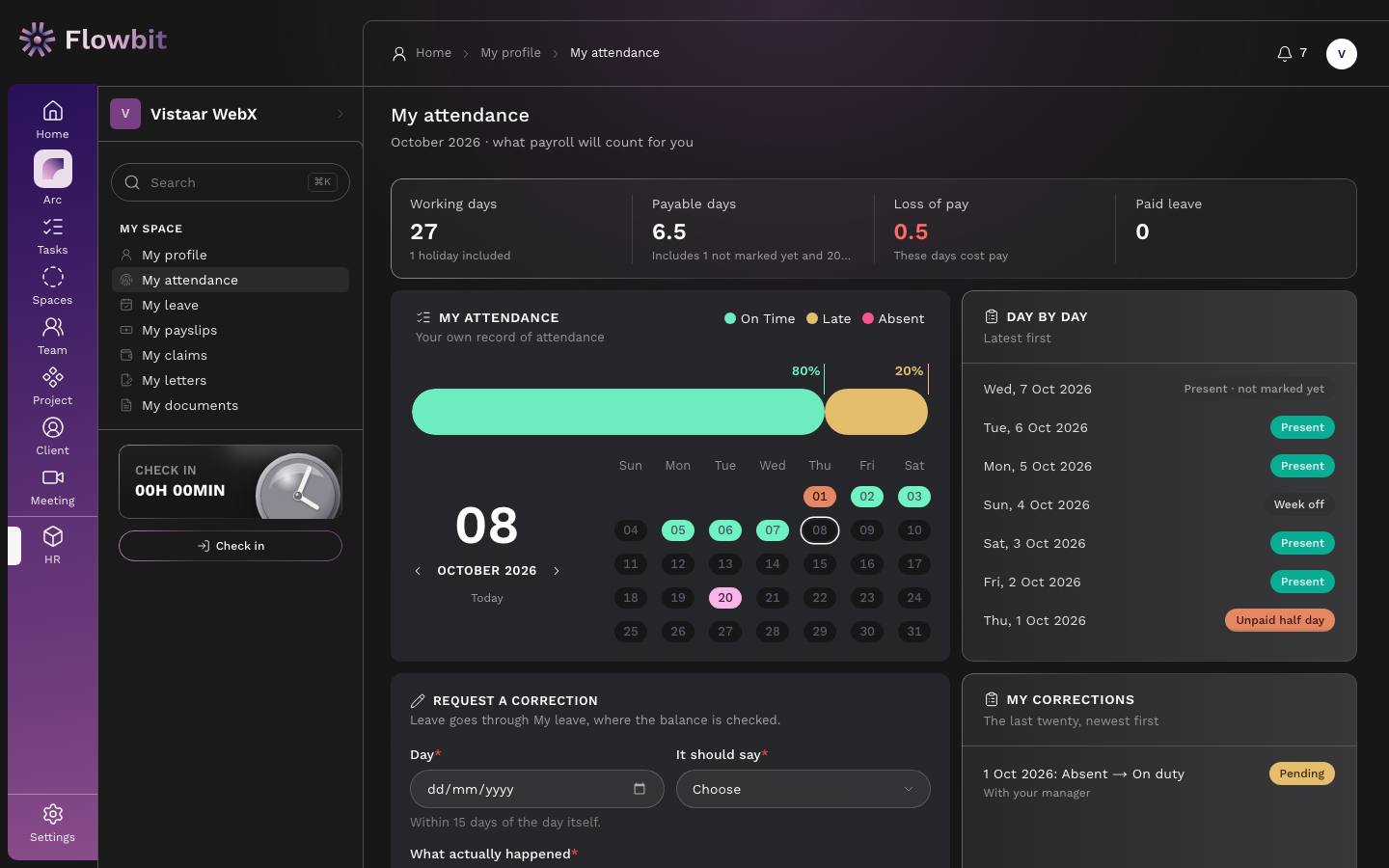Click the Home breadcrumb link
Image resolution: width=1389 pixels, height=868 pixels.
(433, 53)
